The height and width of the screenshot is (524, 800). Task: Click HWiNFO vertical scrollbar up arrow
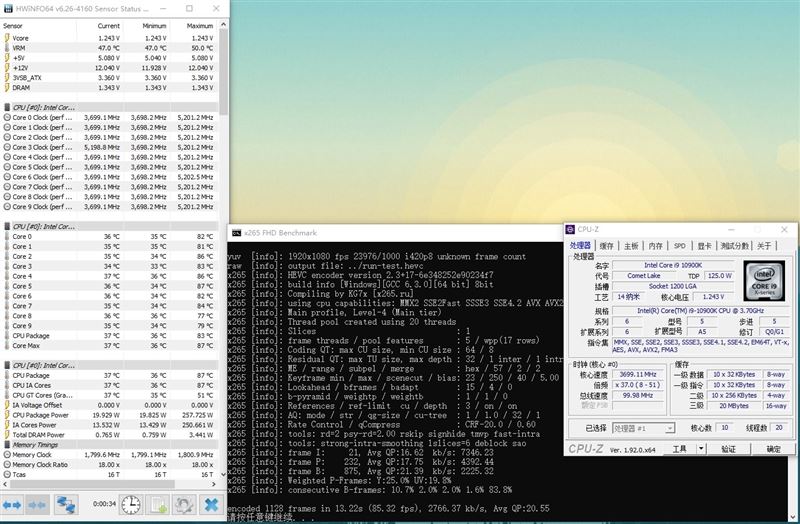[223, 25]
